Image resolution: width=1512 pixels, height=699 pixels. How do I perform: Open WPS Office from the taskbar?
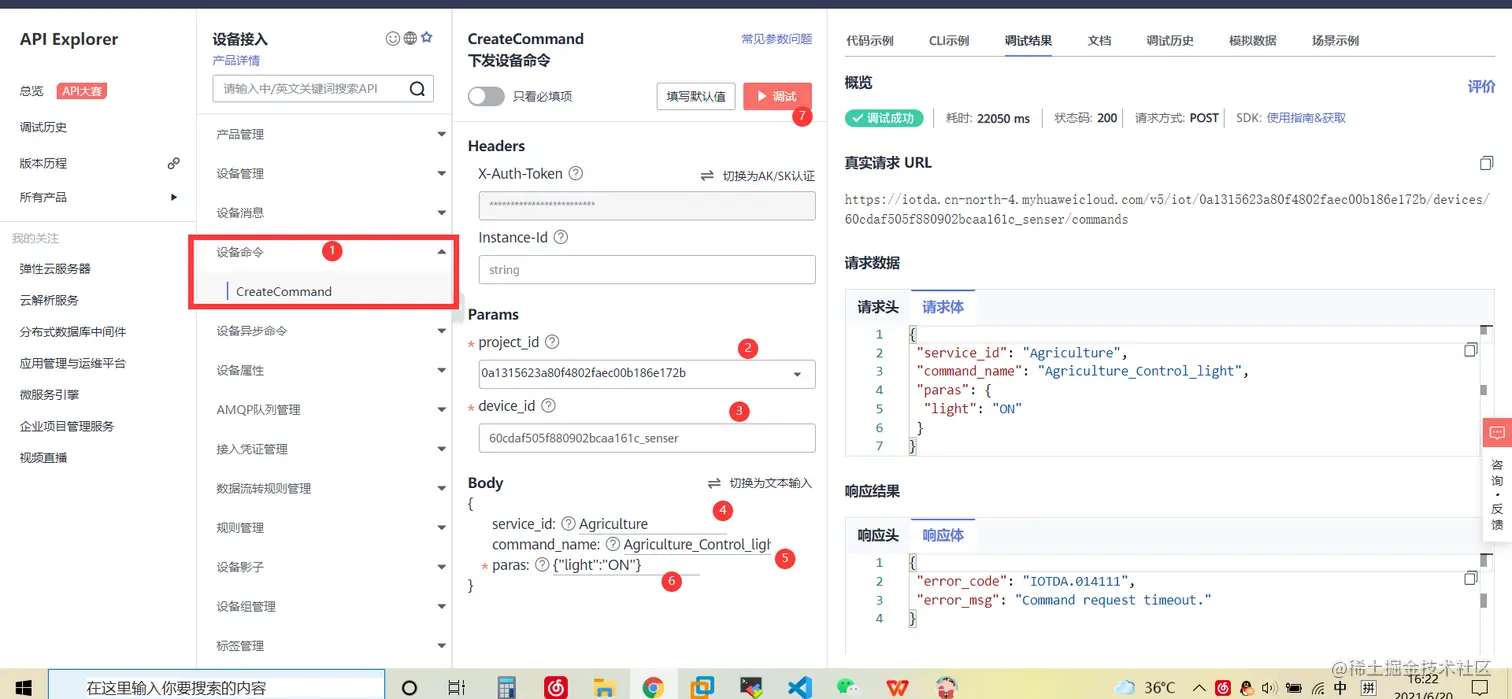coord(896,687)
